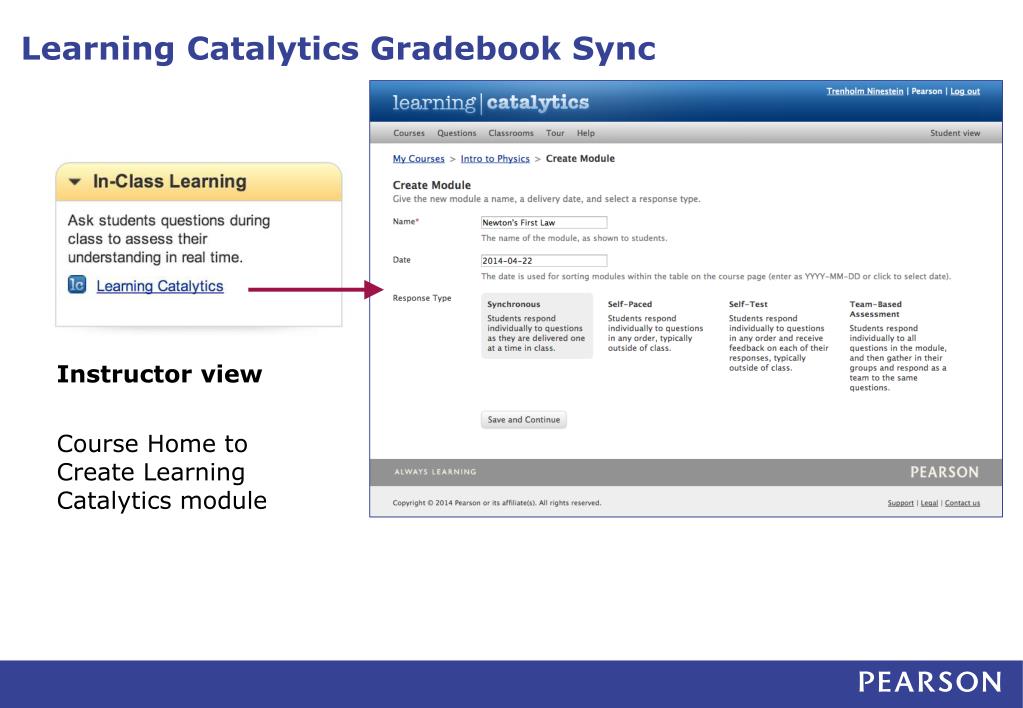1023x708 pixels.
Task: Click the Response Type label
Action: (421, 298)
